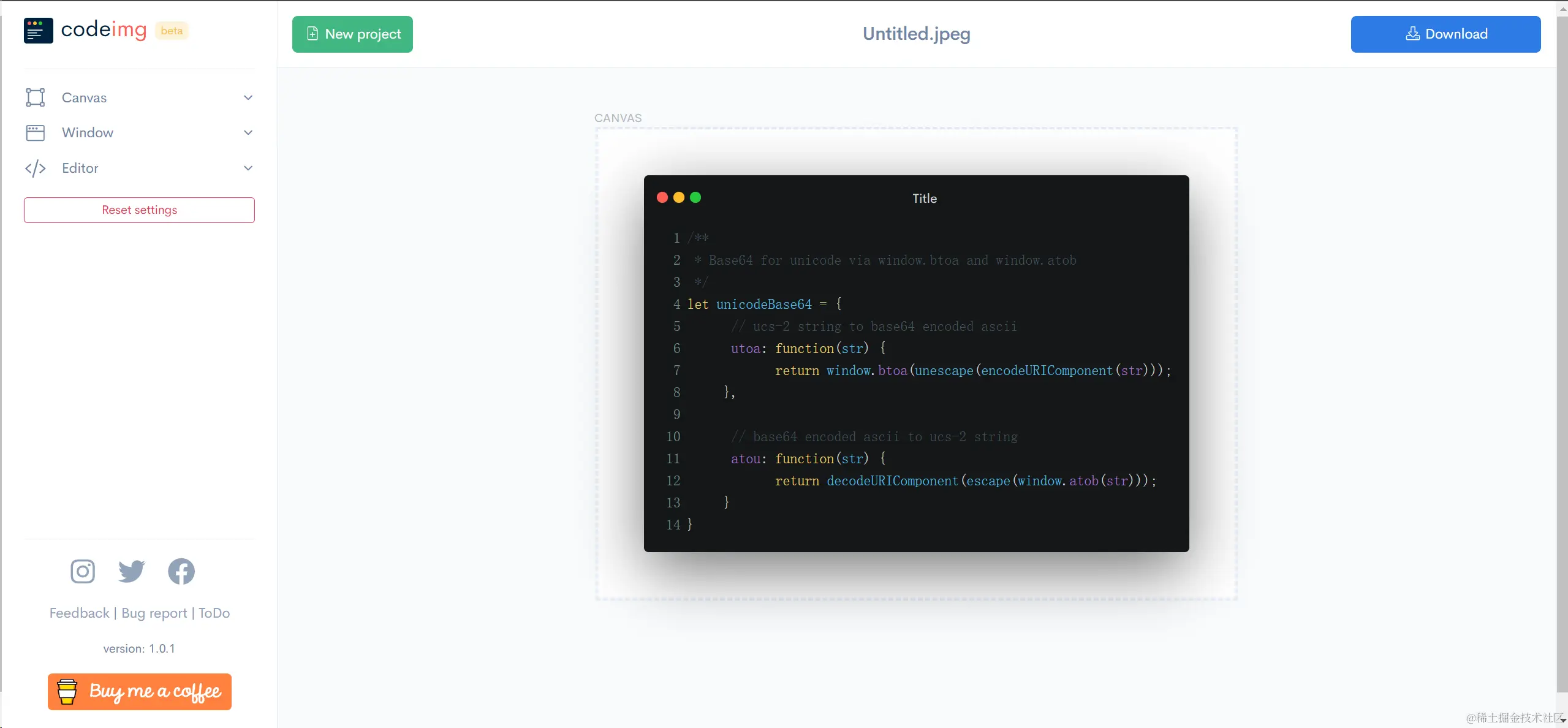Screen dimensions: 1568x728
Task: Download the image
Action: (x=1445, y=34)
